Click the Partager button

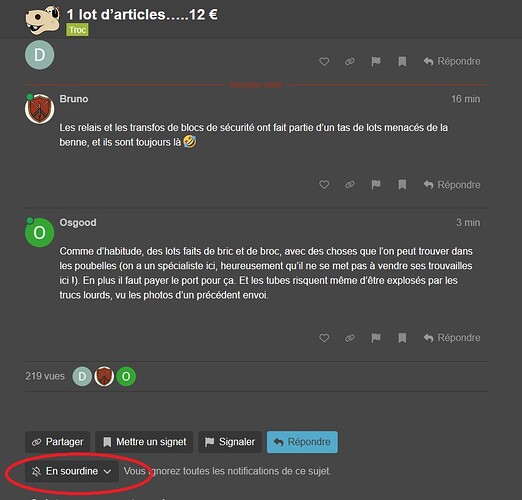(57, 442)
